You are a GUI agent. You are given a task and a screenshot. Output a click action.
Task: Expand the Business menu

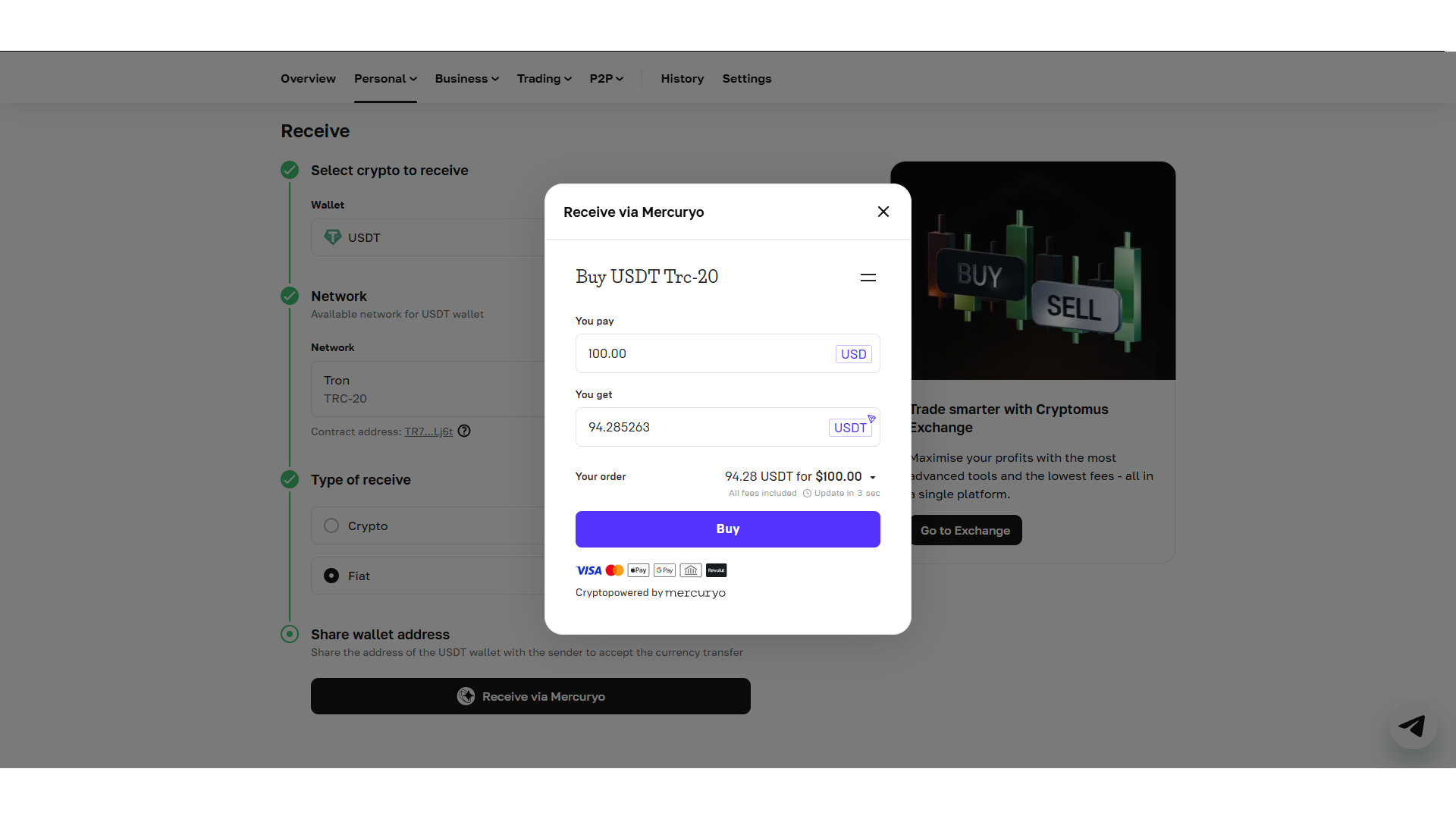coord(467,79)
